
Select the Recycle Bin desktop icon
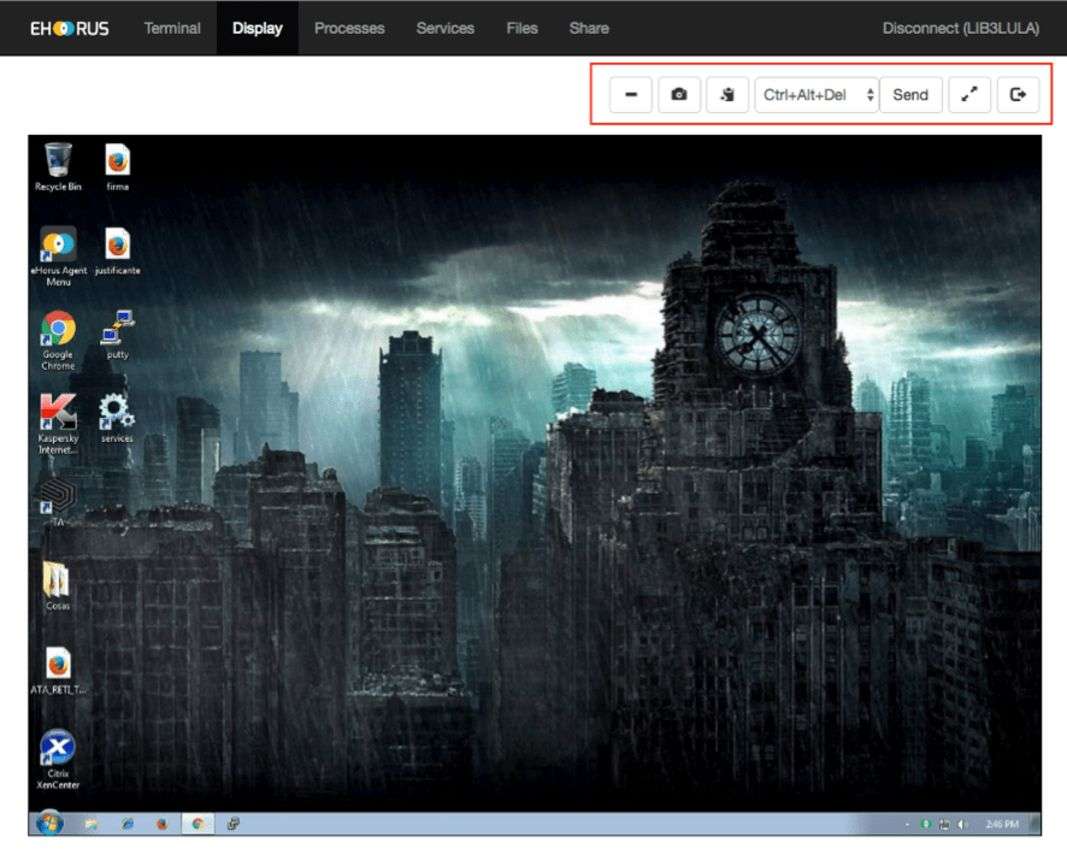(x=58, y=162)
